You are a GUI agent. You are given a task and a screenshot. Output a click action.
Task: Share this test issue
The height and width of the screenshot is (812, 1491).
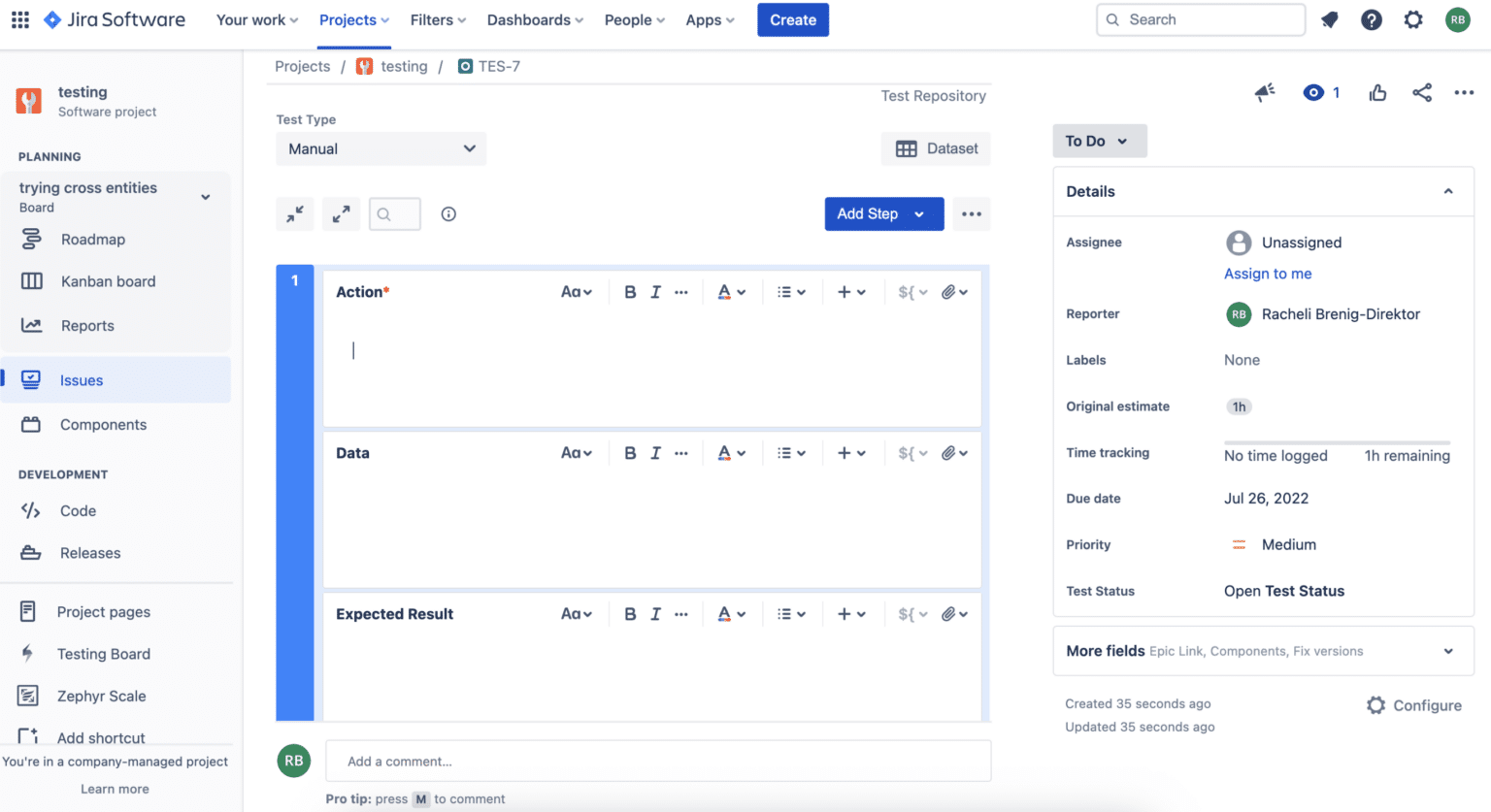(1421, 92)
